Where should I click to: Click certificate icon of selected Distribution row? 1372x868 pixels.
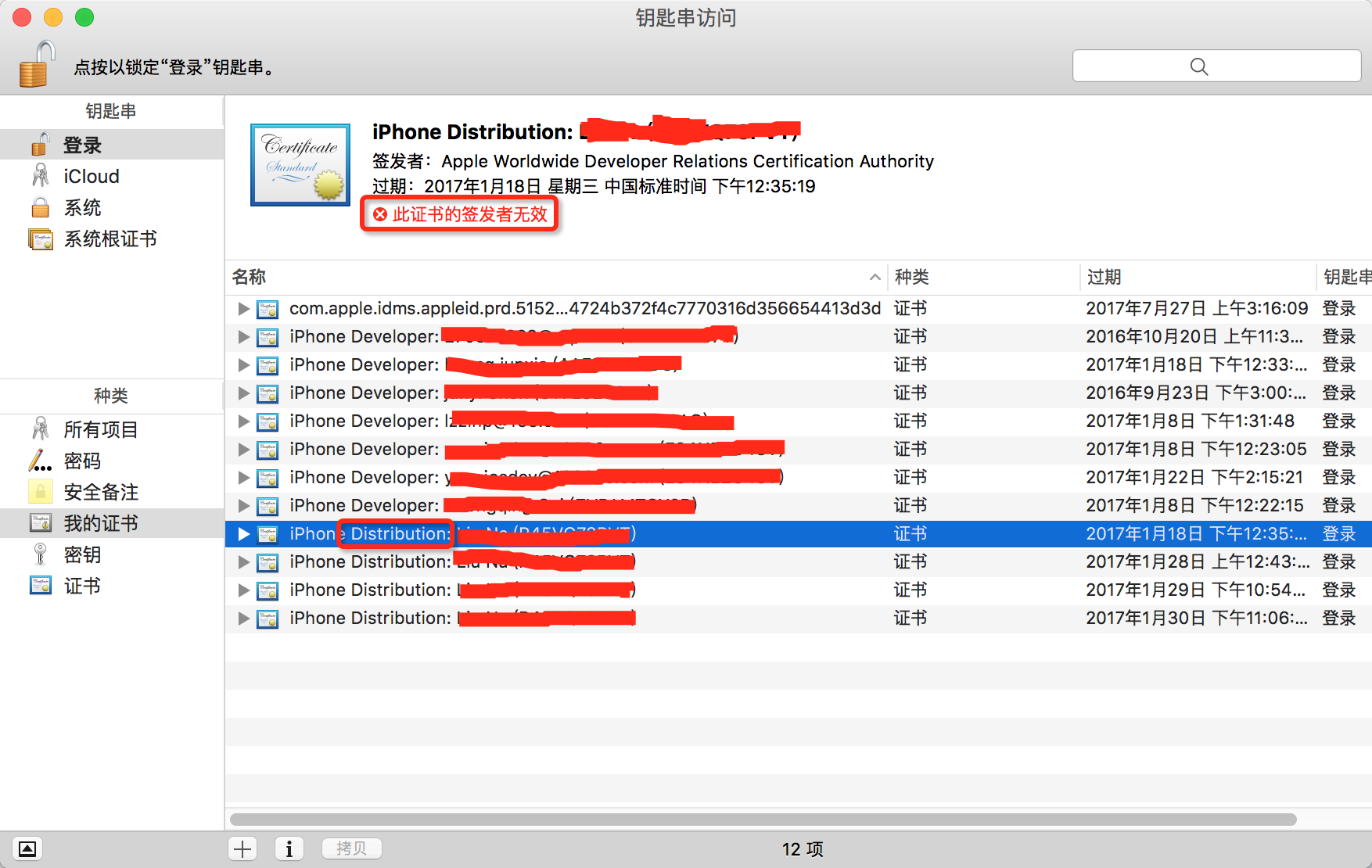(268, 534)
